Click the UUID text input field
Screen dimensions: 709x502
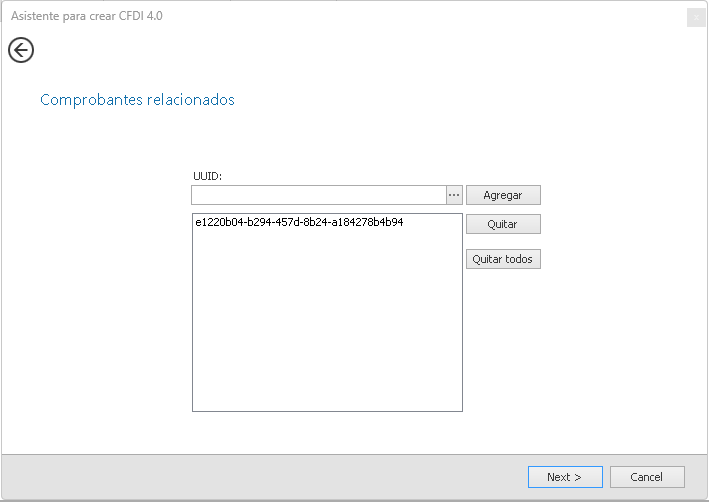[x=318, y=195]
